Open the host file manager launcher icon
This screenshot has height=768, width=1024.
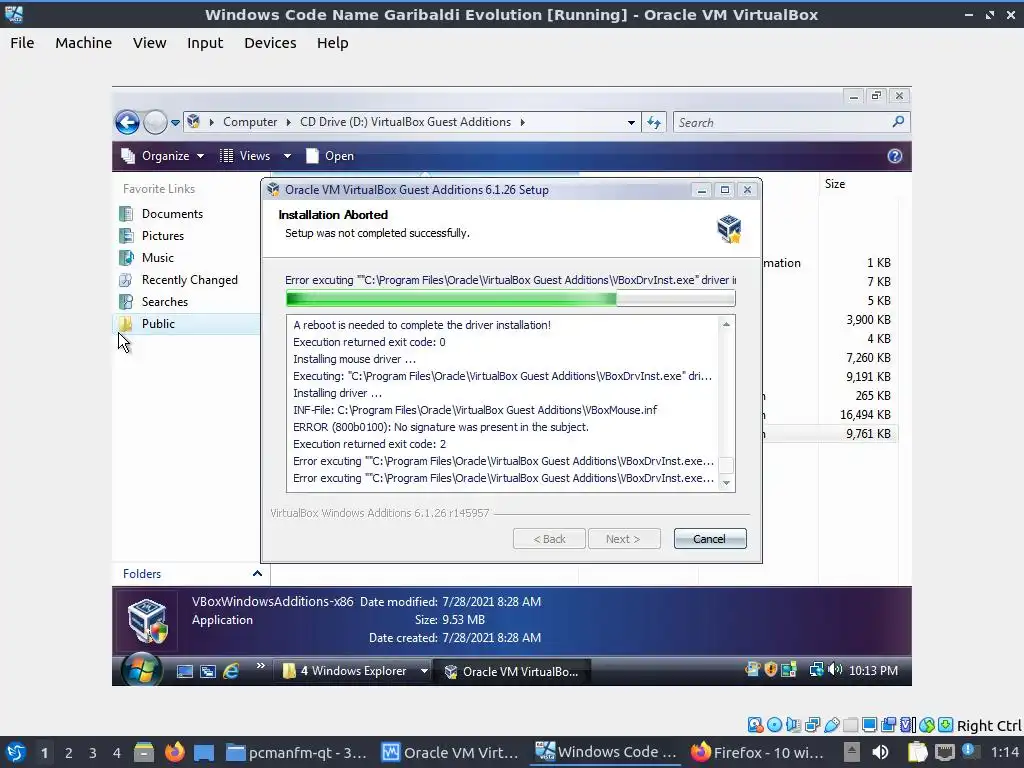[144, 752]
